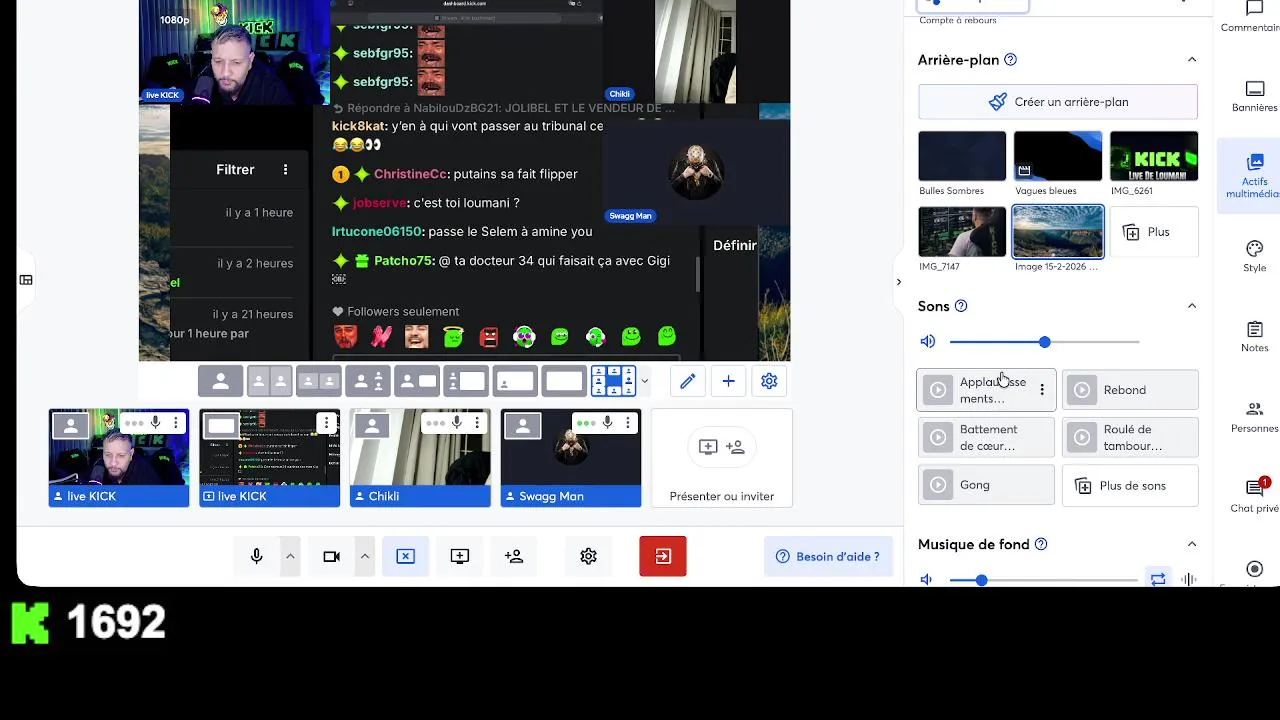Toggle live KICK screen-share on-stage icon

point(221,427)
